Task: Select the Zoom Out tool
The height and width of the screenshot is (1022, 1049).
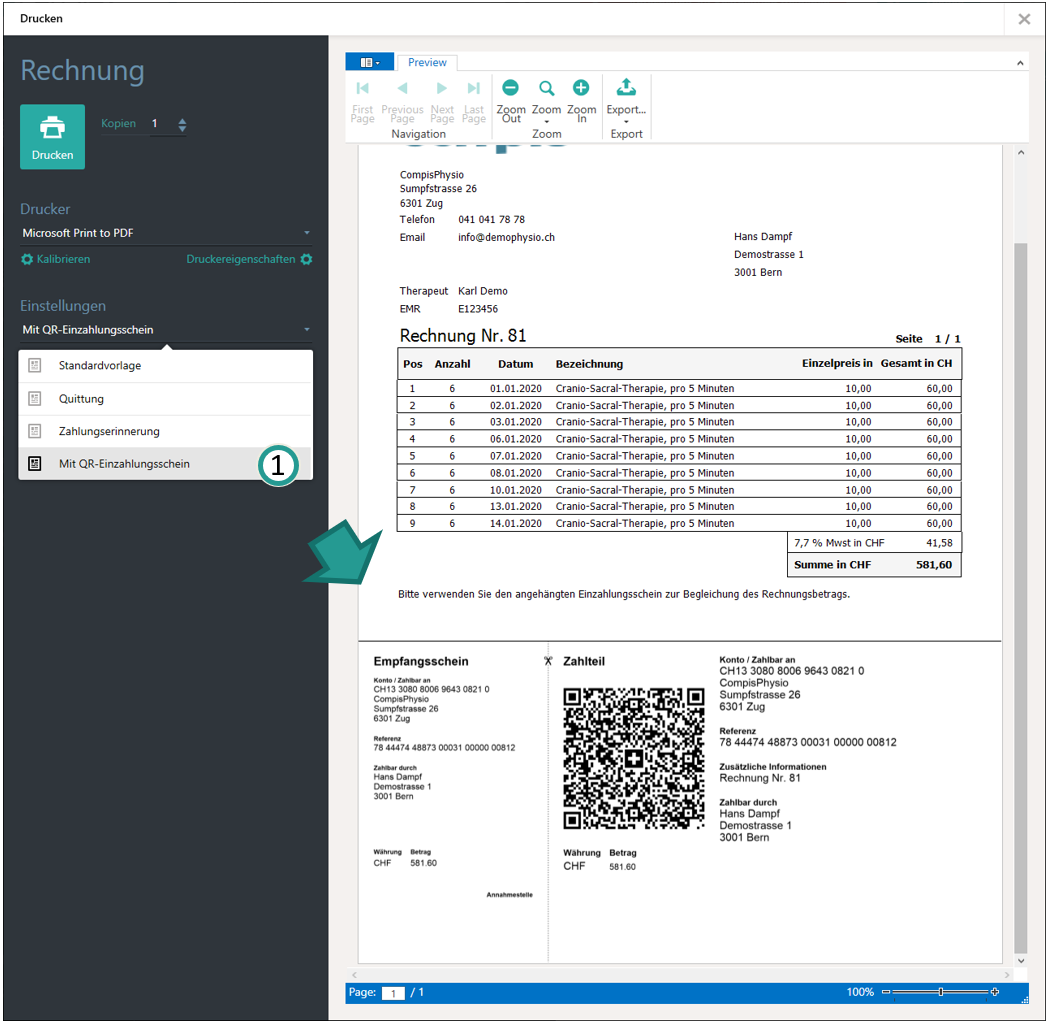Action: (510, 100)
